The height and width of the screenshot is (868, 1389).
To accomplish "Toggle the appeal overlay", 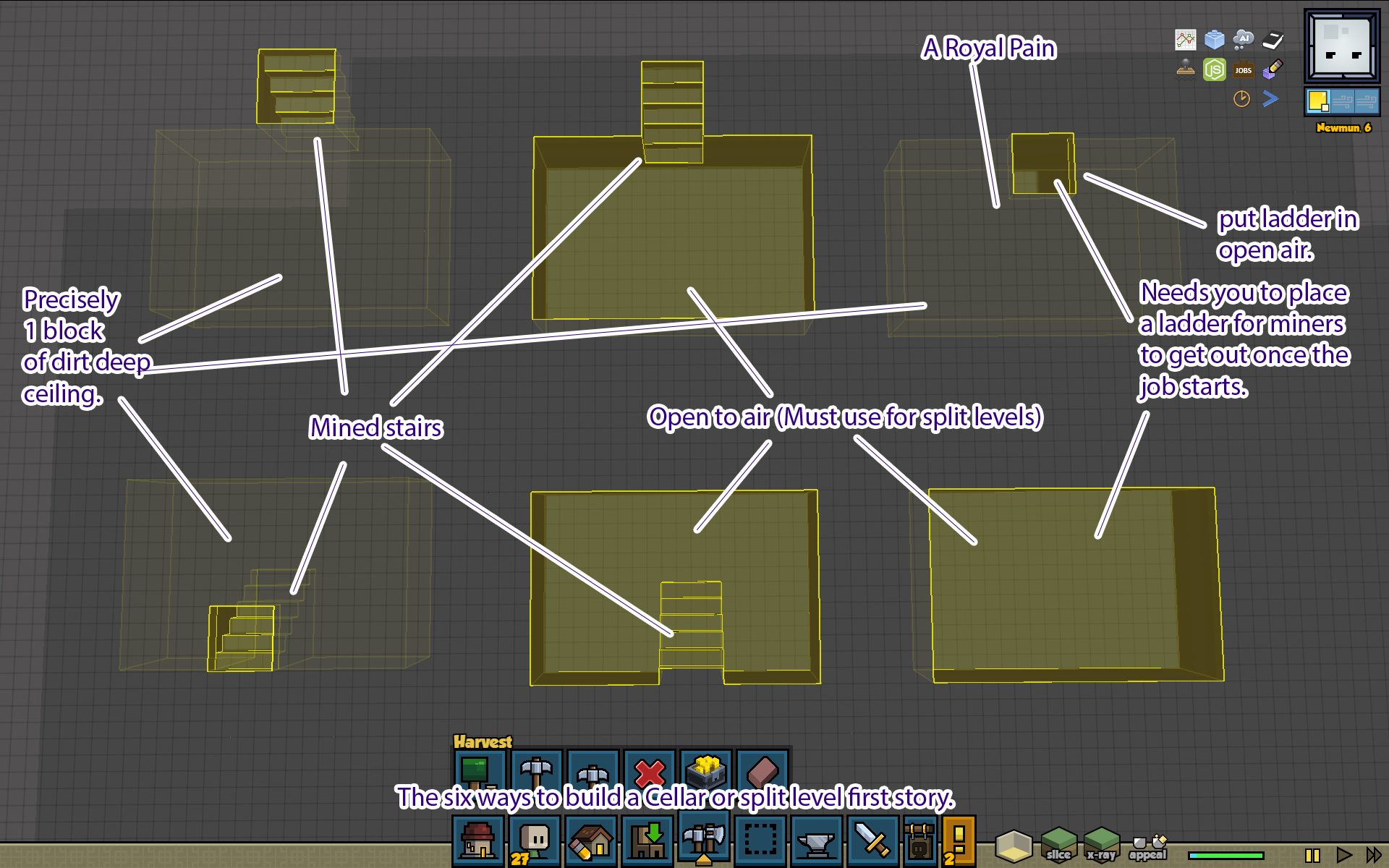I will 1148,846.
